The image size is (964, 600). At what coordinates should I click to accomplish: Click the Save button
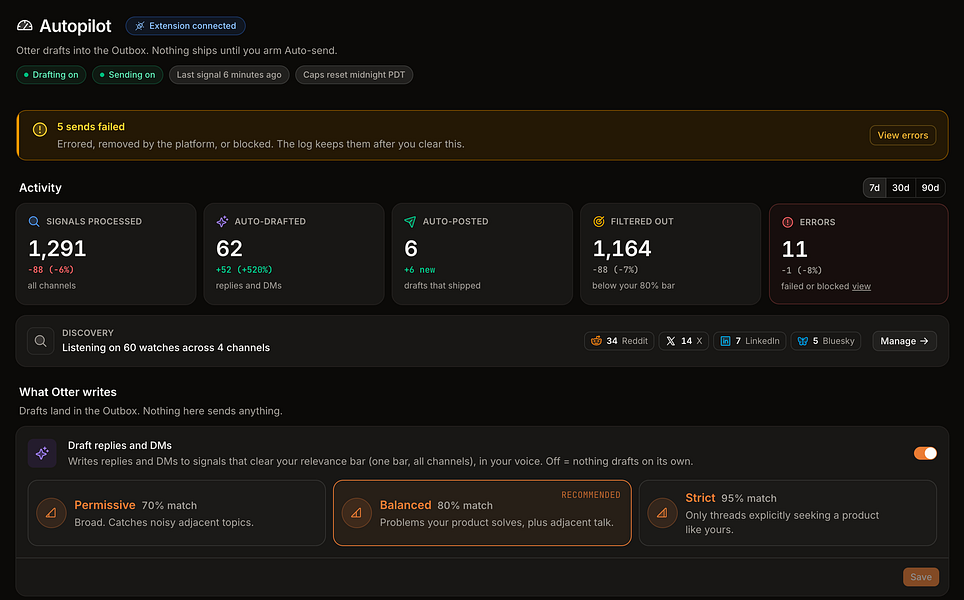tap(921, 577)
